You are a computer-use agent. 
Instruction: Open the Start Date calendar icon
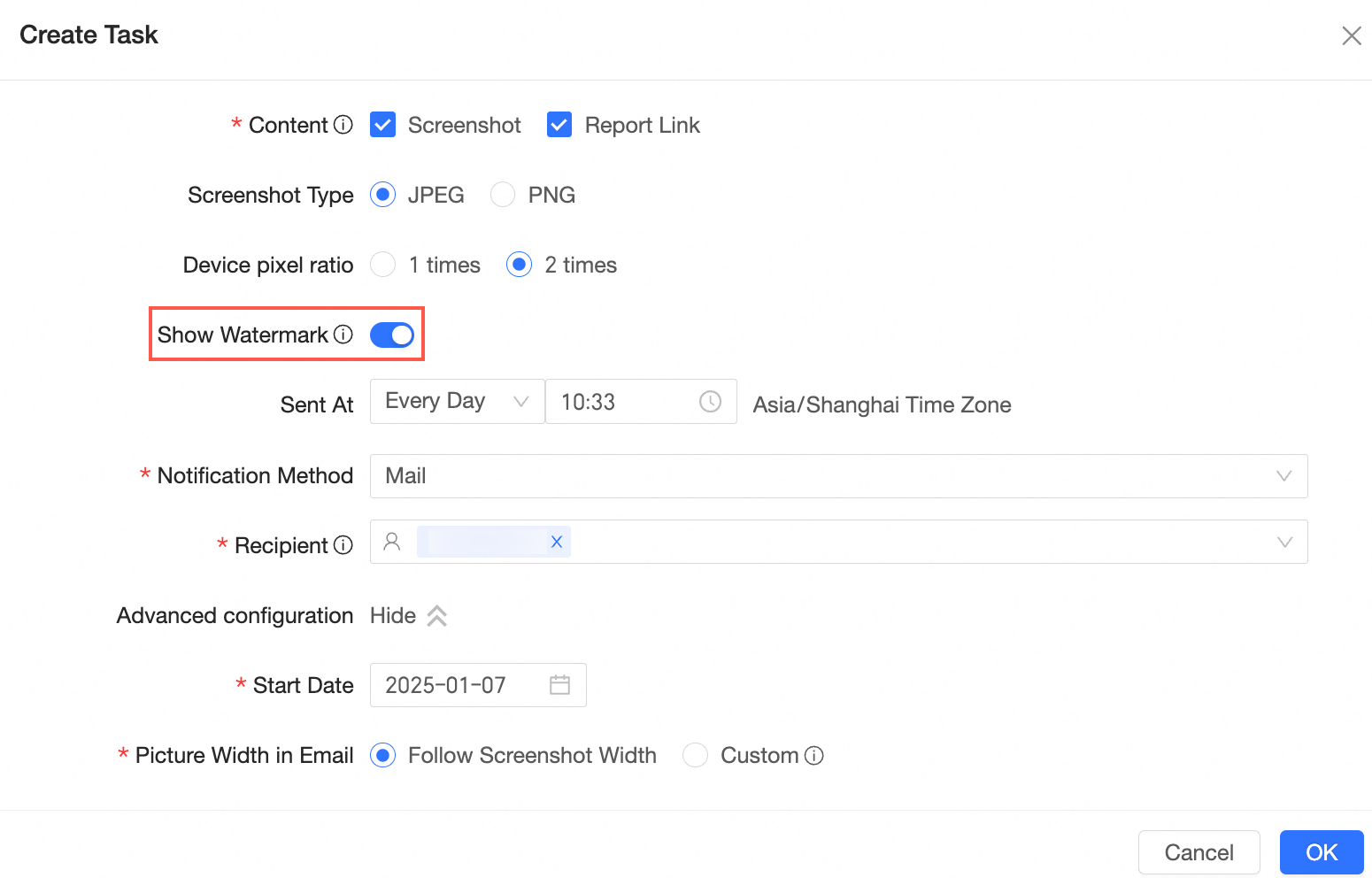point(559,685)
